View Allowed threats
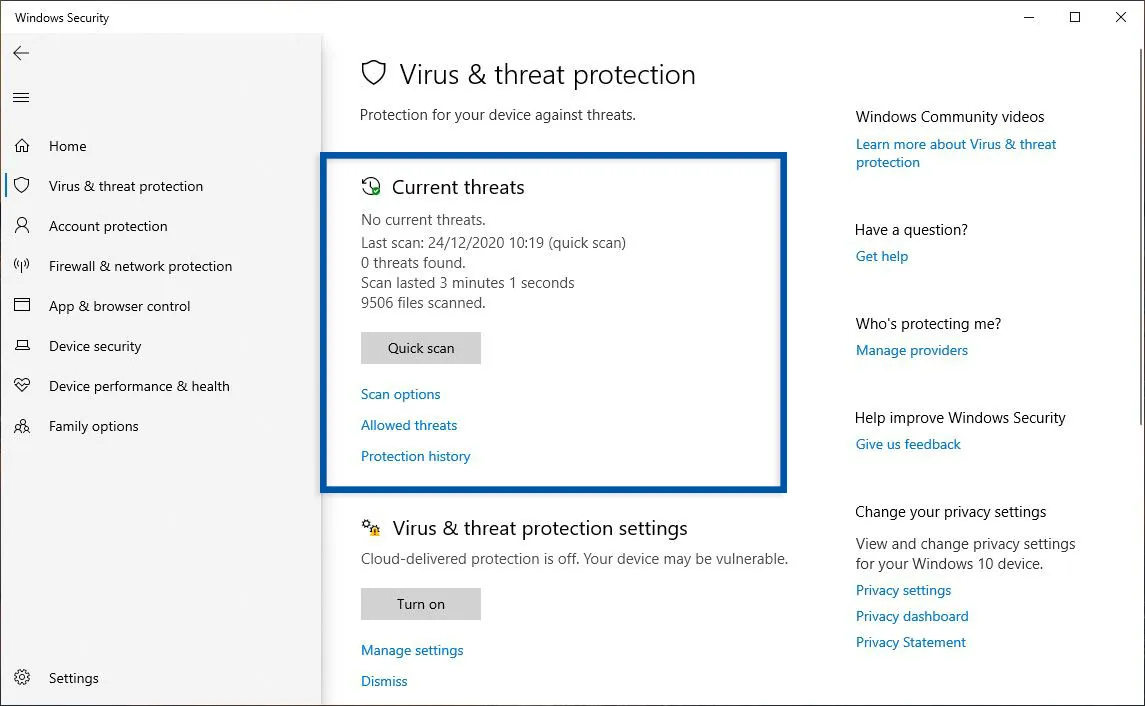This screenshot has height=706, width=1145. 409,425
